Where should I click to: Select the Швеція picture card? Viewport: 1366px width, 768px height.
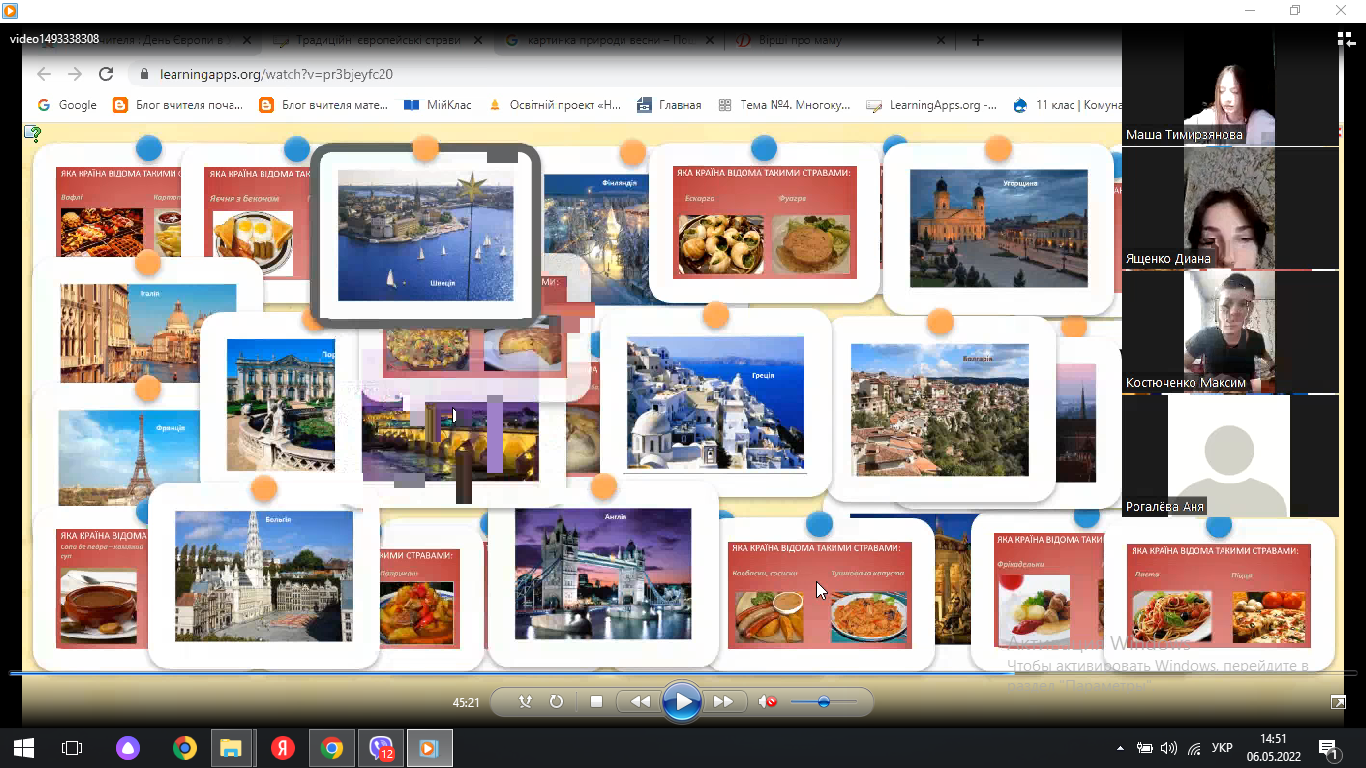click(425, 234)
